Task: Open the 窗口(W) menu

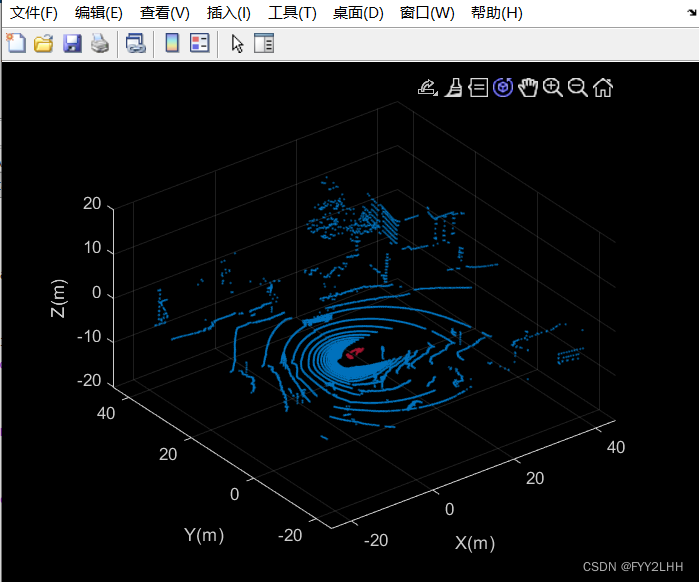Action: pyautogui.click(x=427, y=13)
